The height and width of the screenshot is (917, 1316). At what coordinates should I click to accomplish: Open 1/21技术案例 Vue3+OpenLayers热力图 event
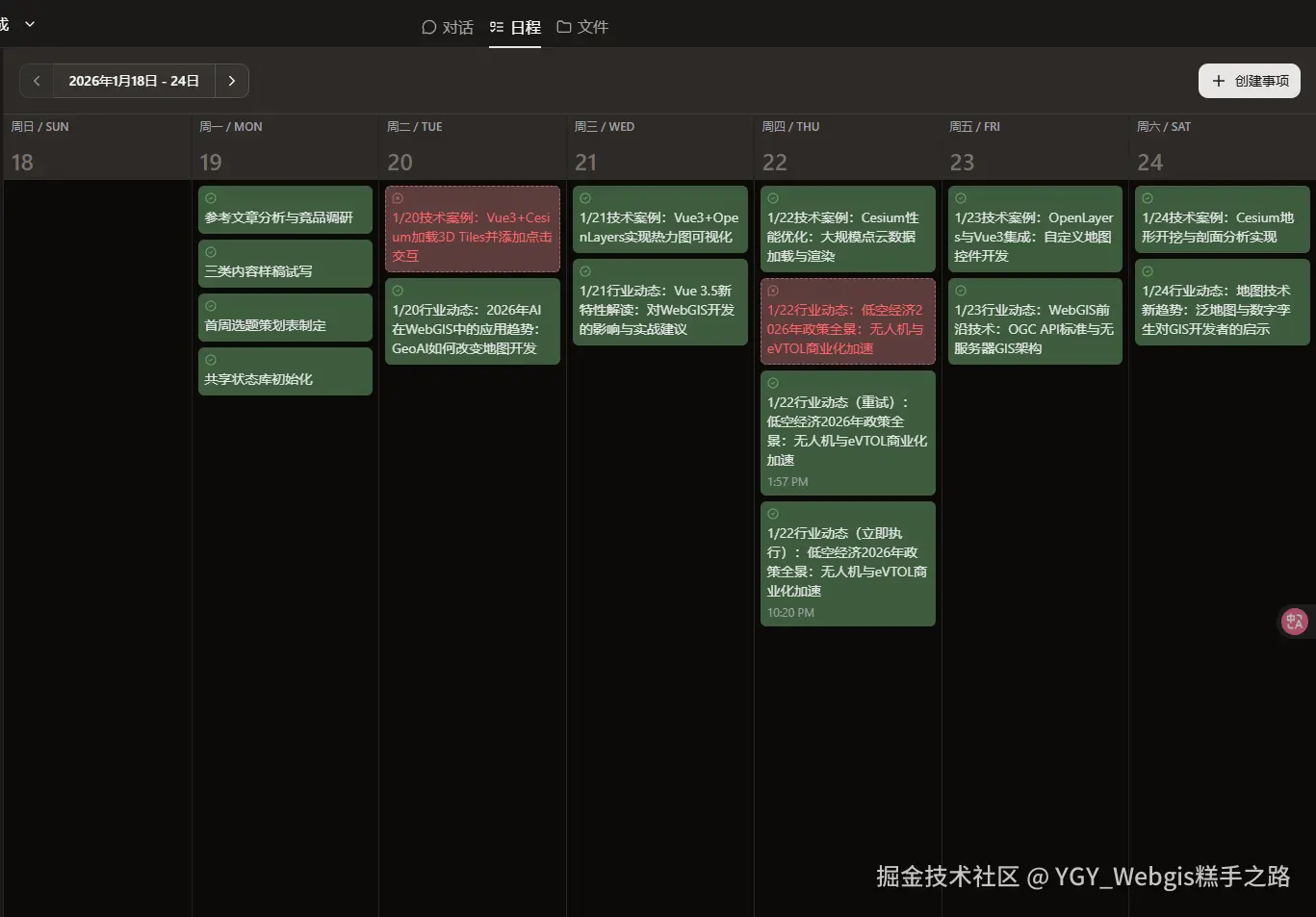(x=660, y=219)
